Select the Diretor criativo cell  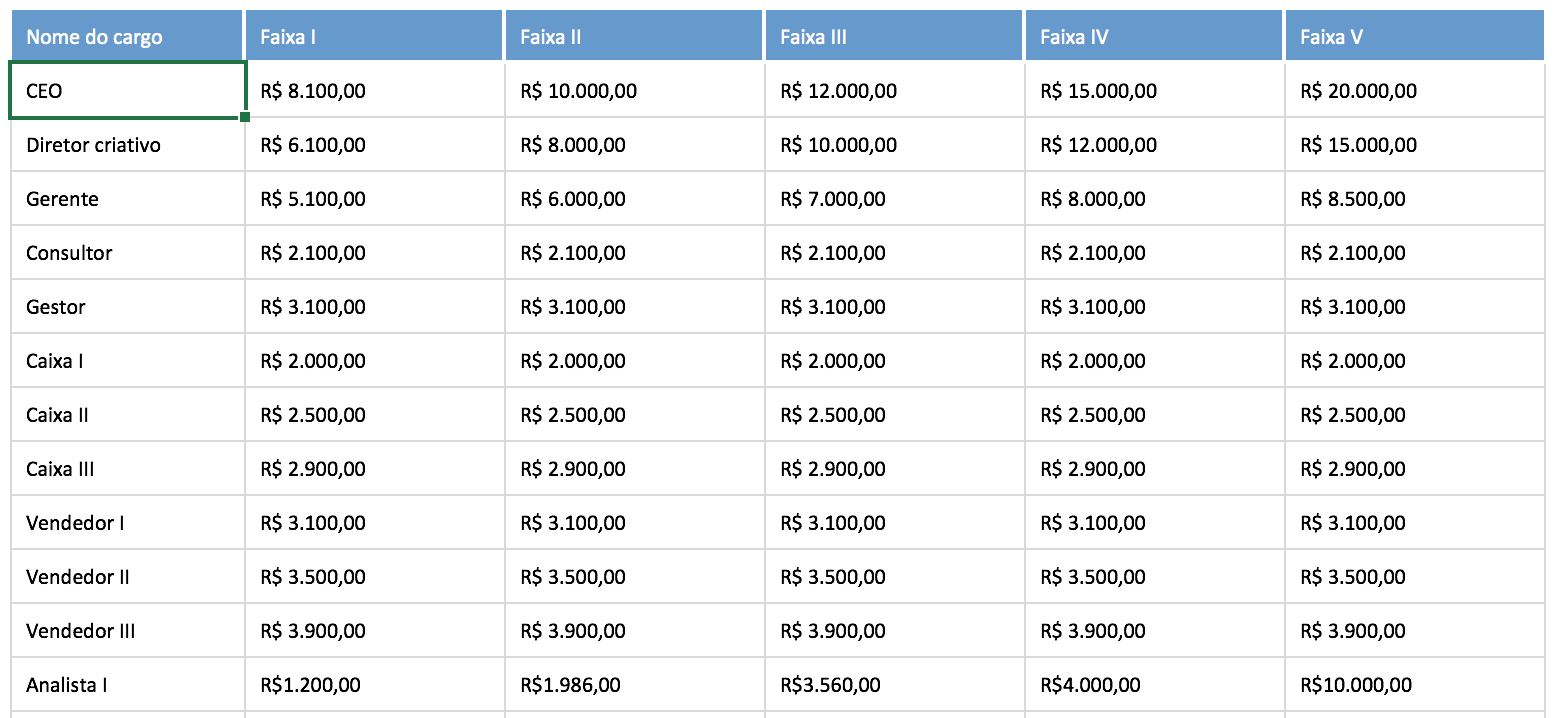(127, 145)
